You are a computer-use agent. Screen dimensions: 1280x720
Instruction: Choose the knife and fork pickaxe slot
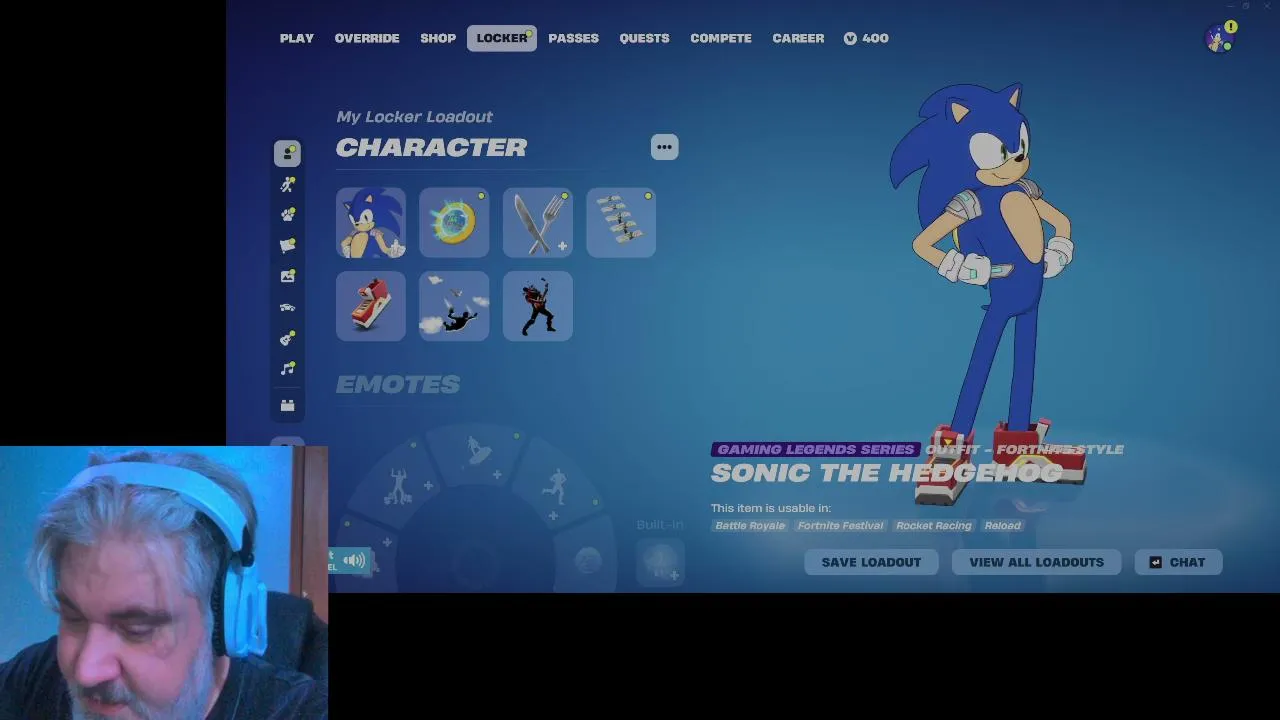(538, 222)
